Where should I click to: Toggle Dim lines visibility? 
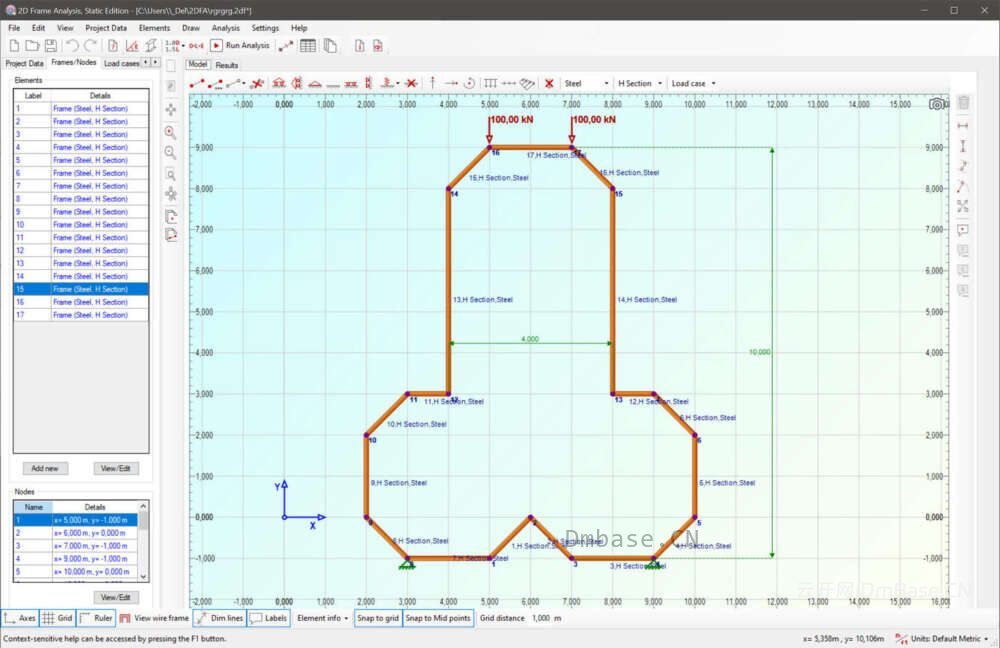pos(219,618)
